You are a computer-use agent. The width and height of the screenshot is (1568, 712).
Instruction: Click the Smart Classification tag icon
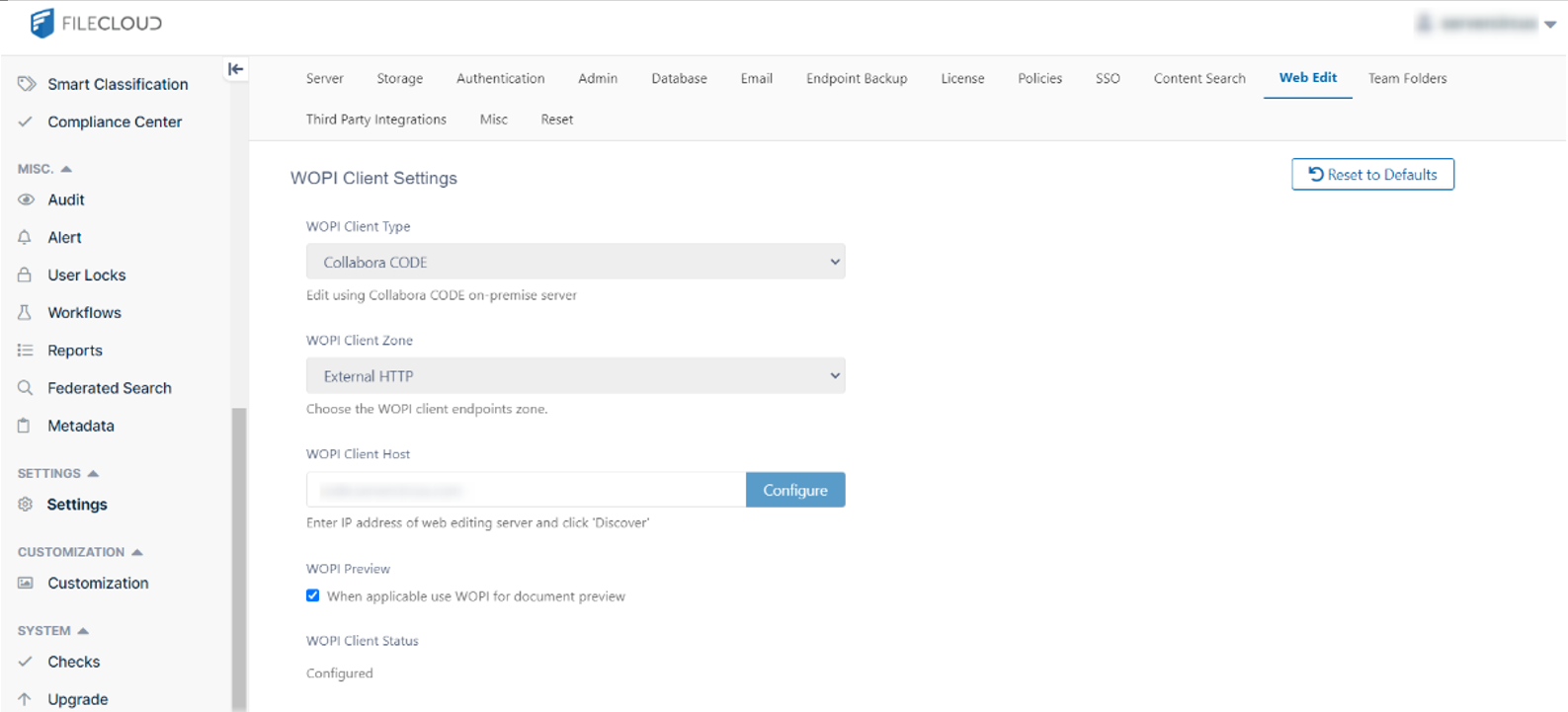[x=27, y=84]
